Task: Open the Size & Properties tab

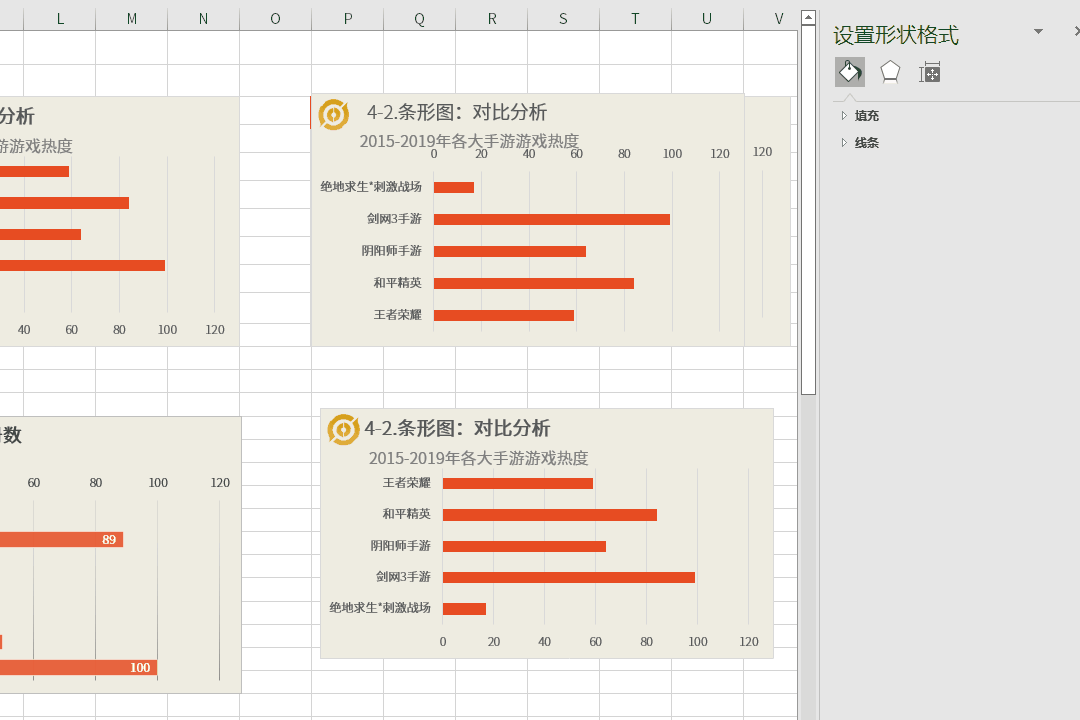Action: [x=930, y=72]
